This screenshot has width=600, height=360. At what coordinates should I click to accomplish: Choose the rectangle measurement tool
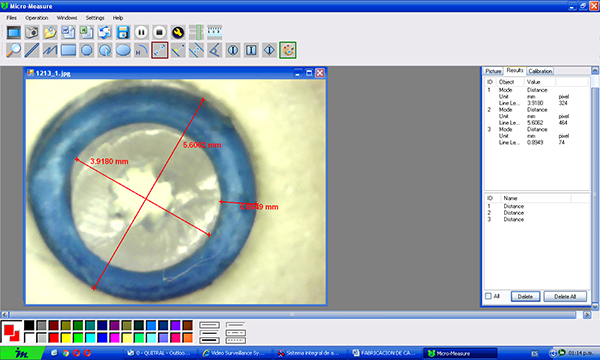pos(68,50)
